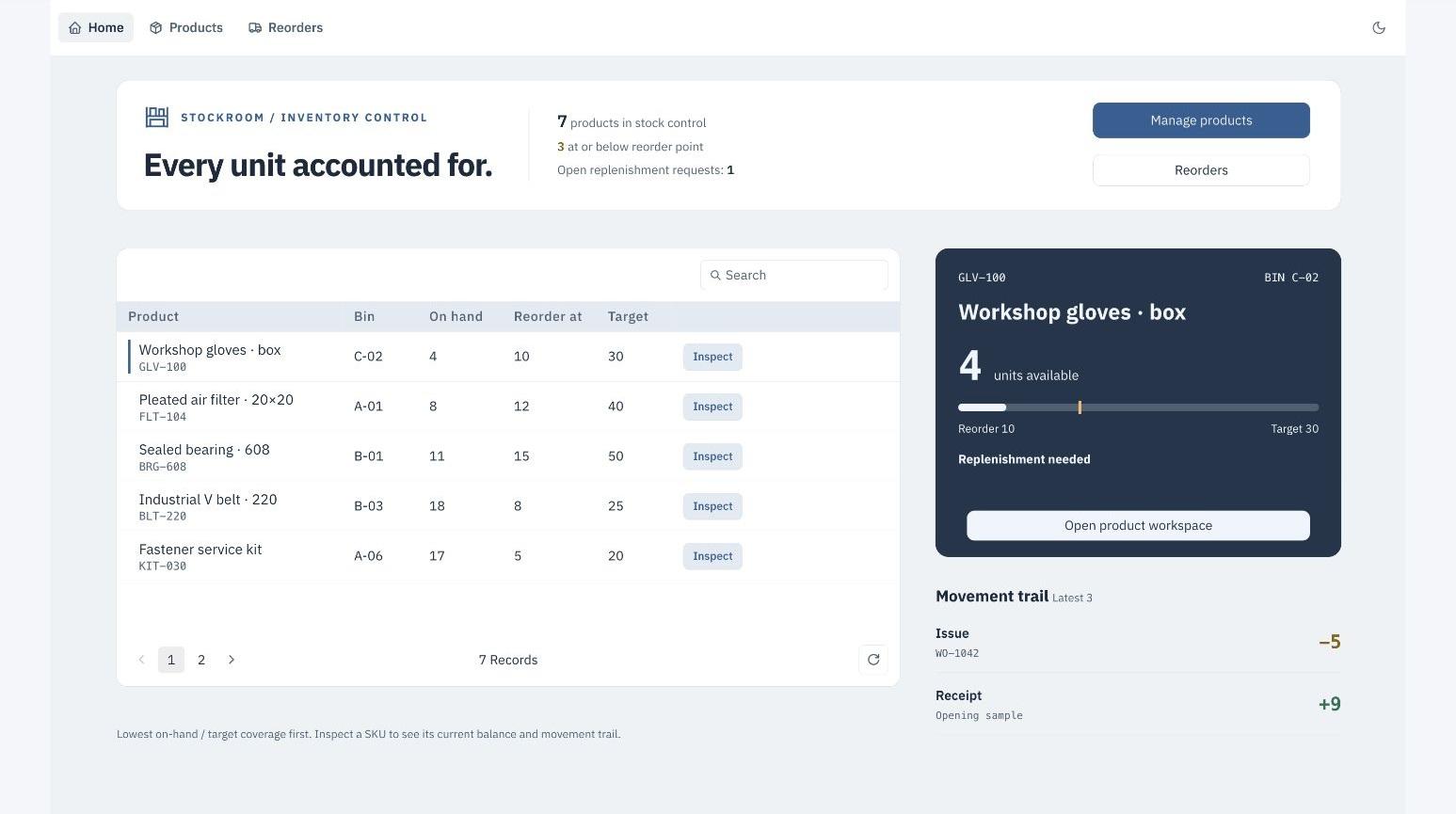1456x814 pixels.
Task: Click SKU code BRG-608
Action: (163, 467)
